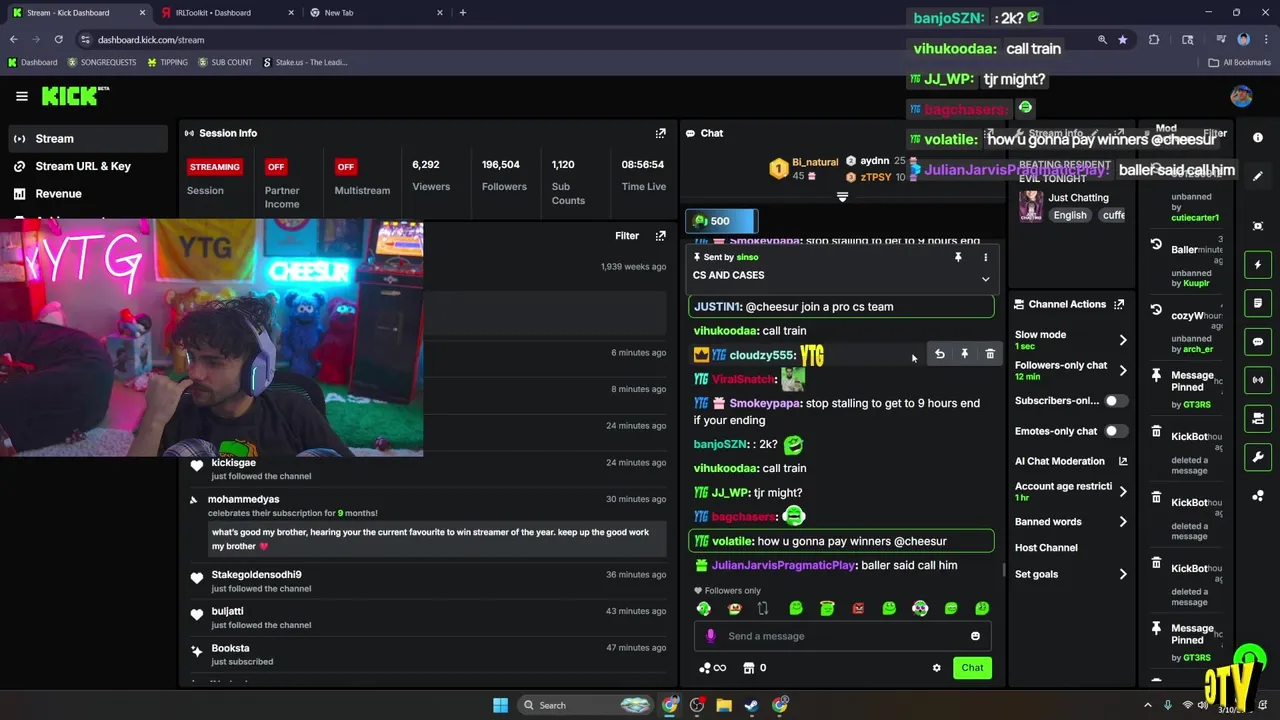This screenshot has width=1280, height=720.
Task: Click the lightning bolt icon in right sidebar
Action: 1258,265
